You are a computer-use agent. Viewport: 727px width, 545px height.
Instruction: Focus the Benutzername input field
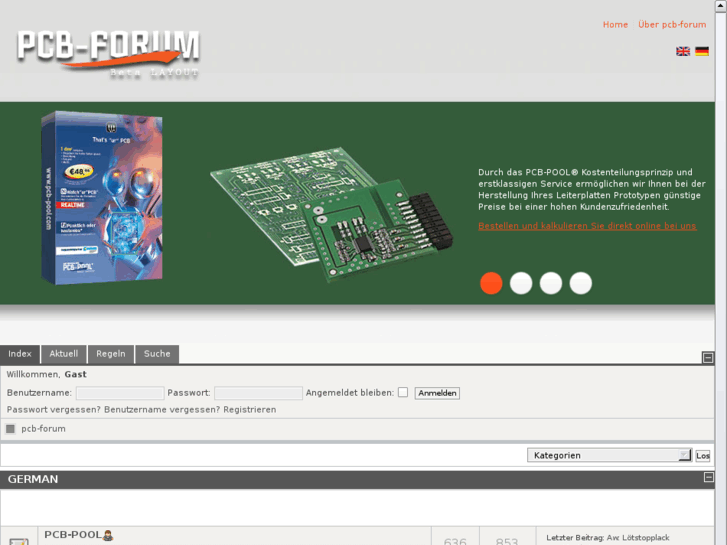(x=120, y=393)
